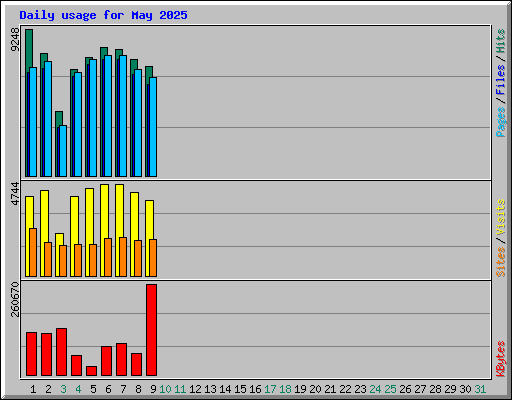Click day label 7 on the x-axis

pos(123,389)
